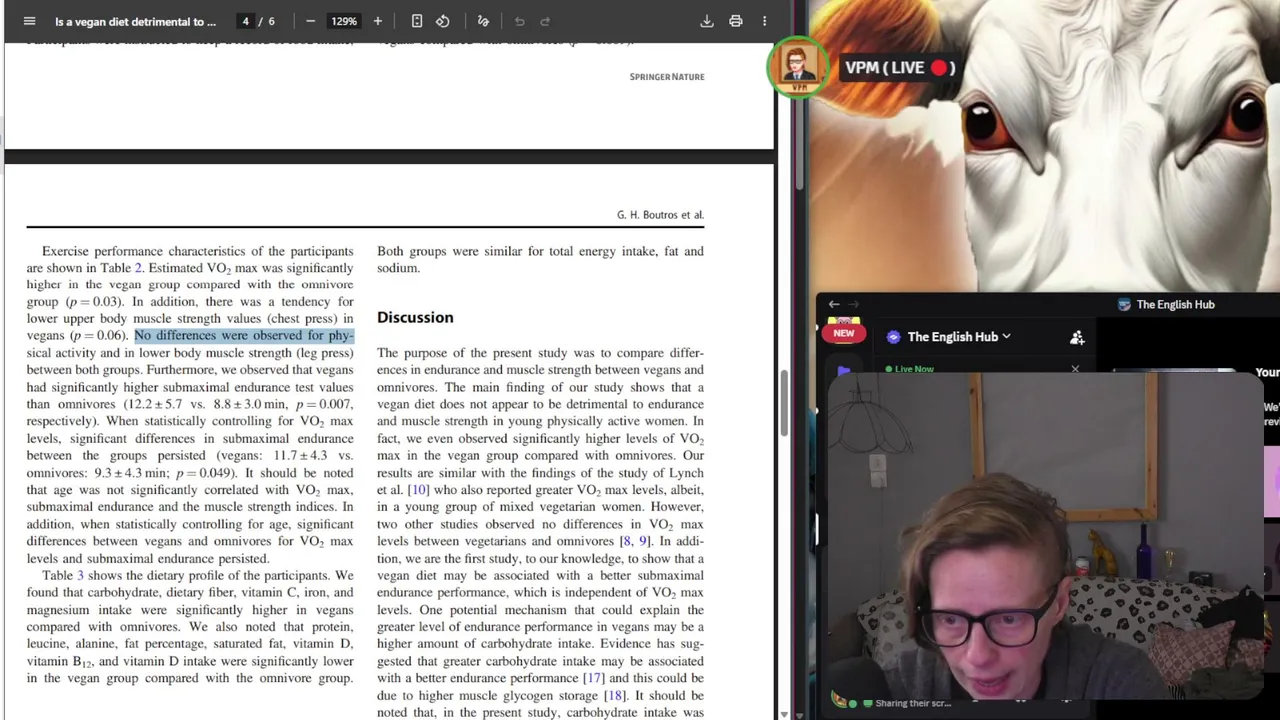
Task: Open citation link [17]
Action: [594, 678]
